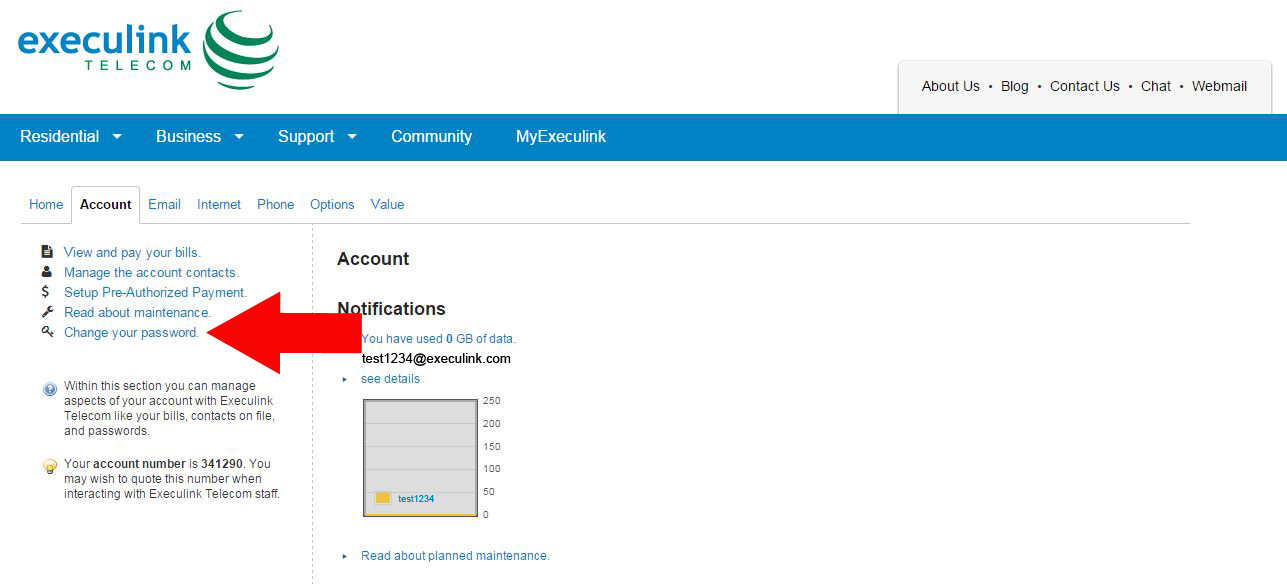
Task: Open the About Us link
Action: point(950,86)
